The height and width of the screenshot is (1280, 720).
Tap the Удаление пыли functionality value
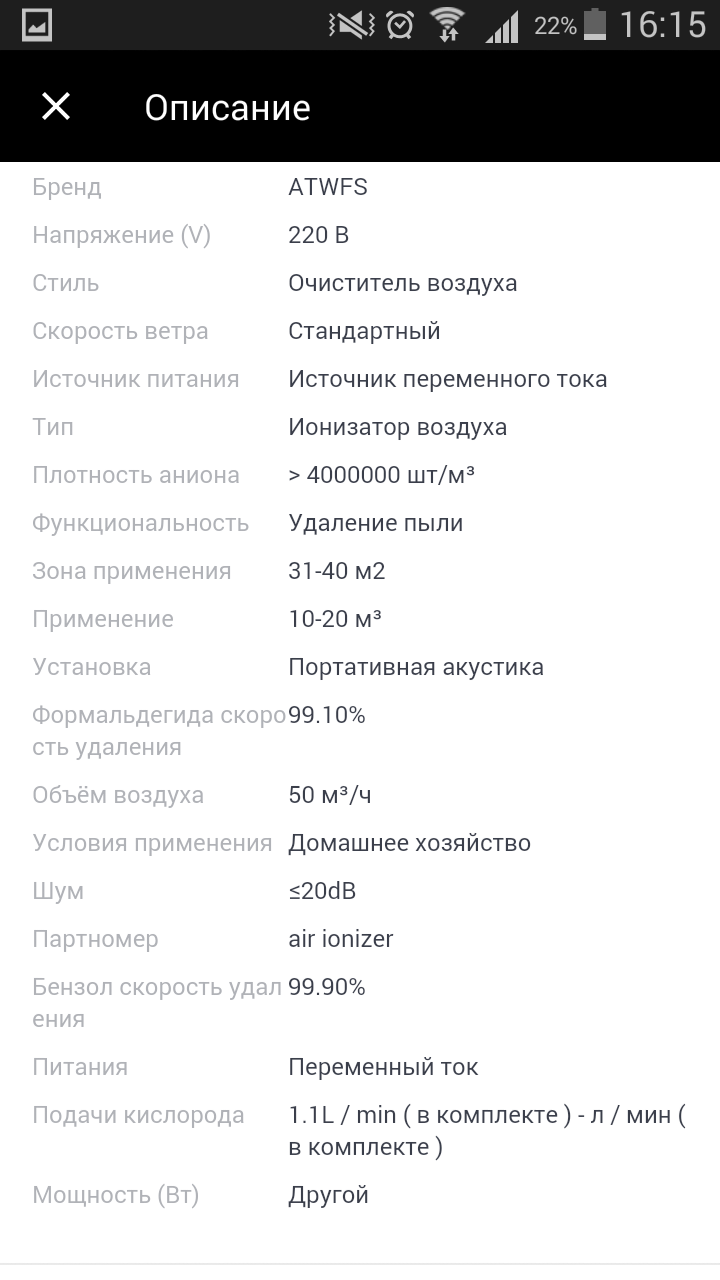click(x=376, y=523)
